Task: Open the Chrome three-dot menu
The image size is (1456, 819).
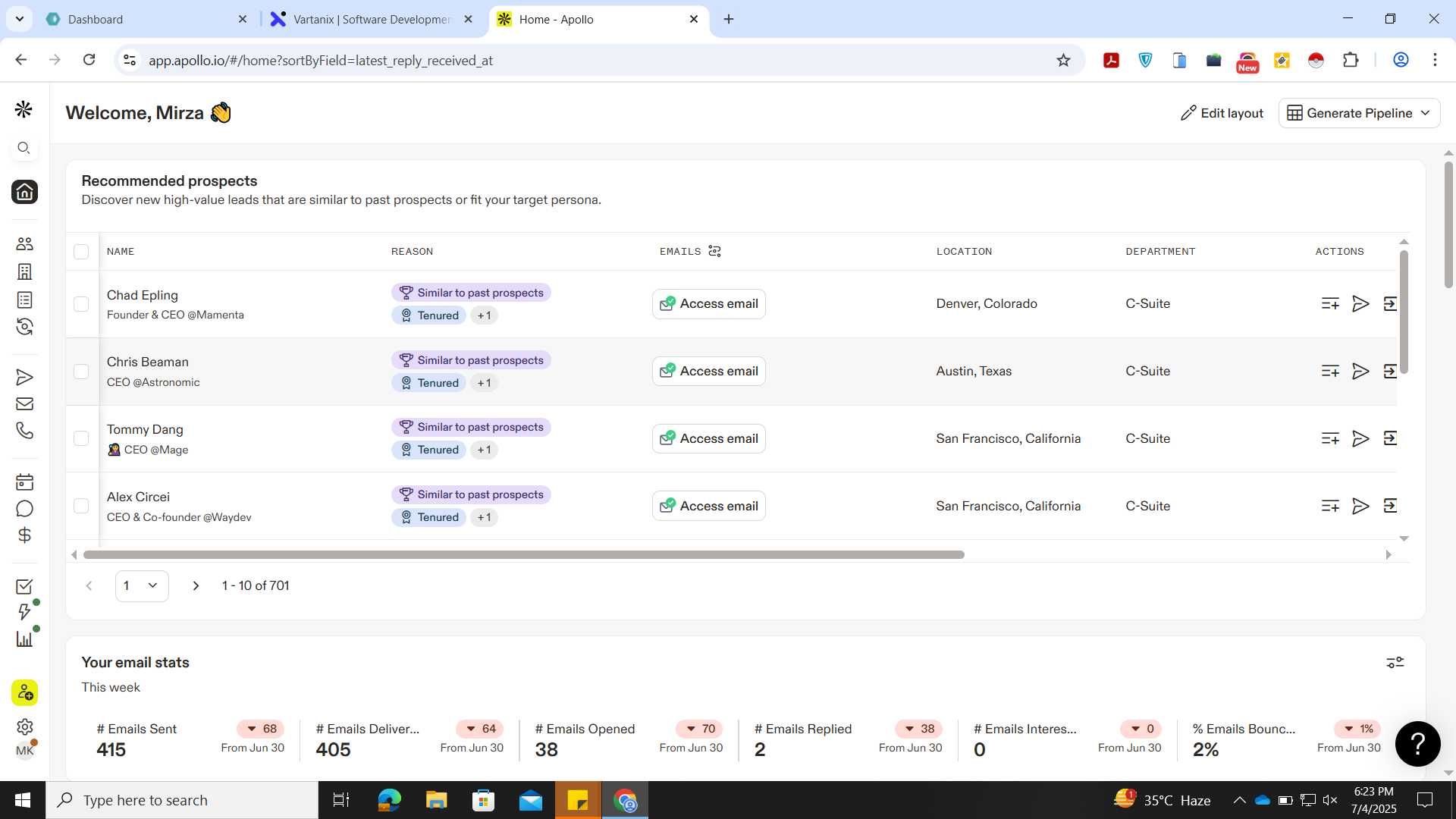Action: (x=1435, y=60)
